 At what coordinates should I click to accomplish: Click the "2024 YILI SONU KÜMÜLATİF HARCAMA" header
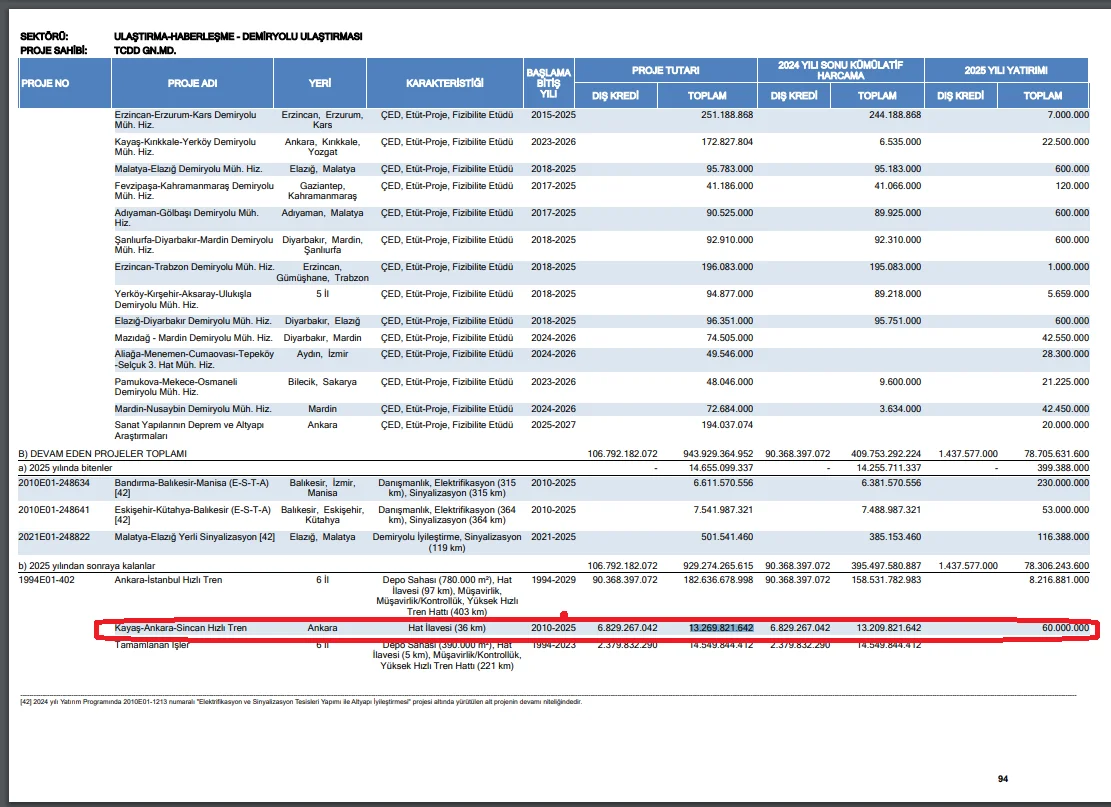(839, 71)
